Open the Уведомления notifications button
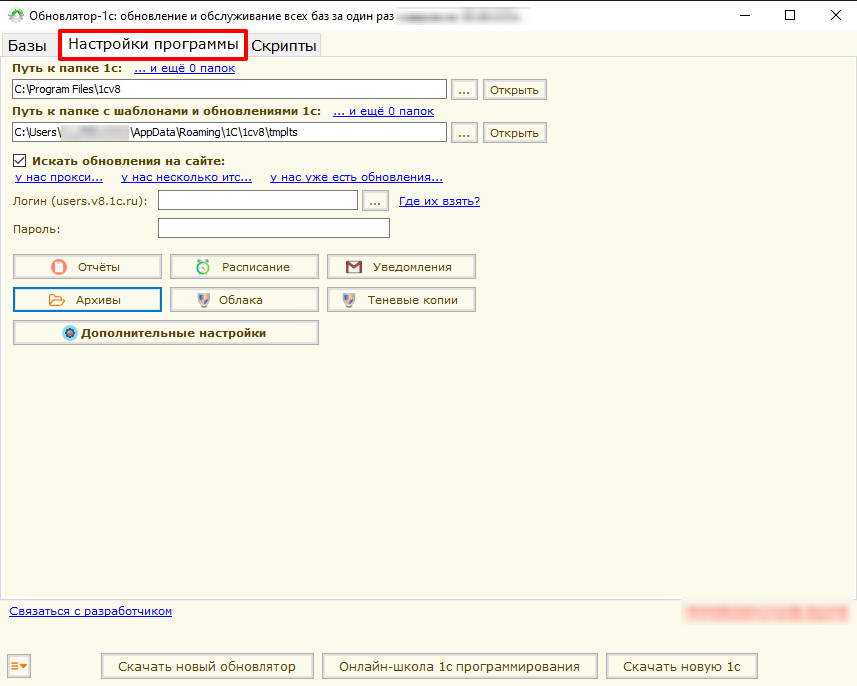 (x=401, y=267)
